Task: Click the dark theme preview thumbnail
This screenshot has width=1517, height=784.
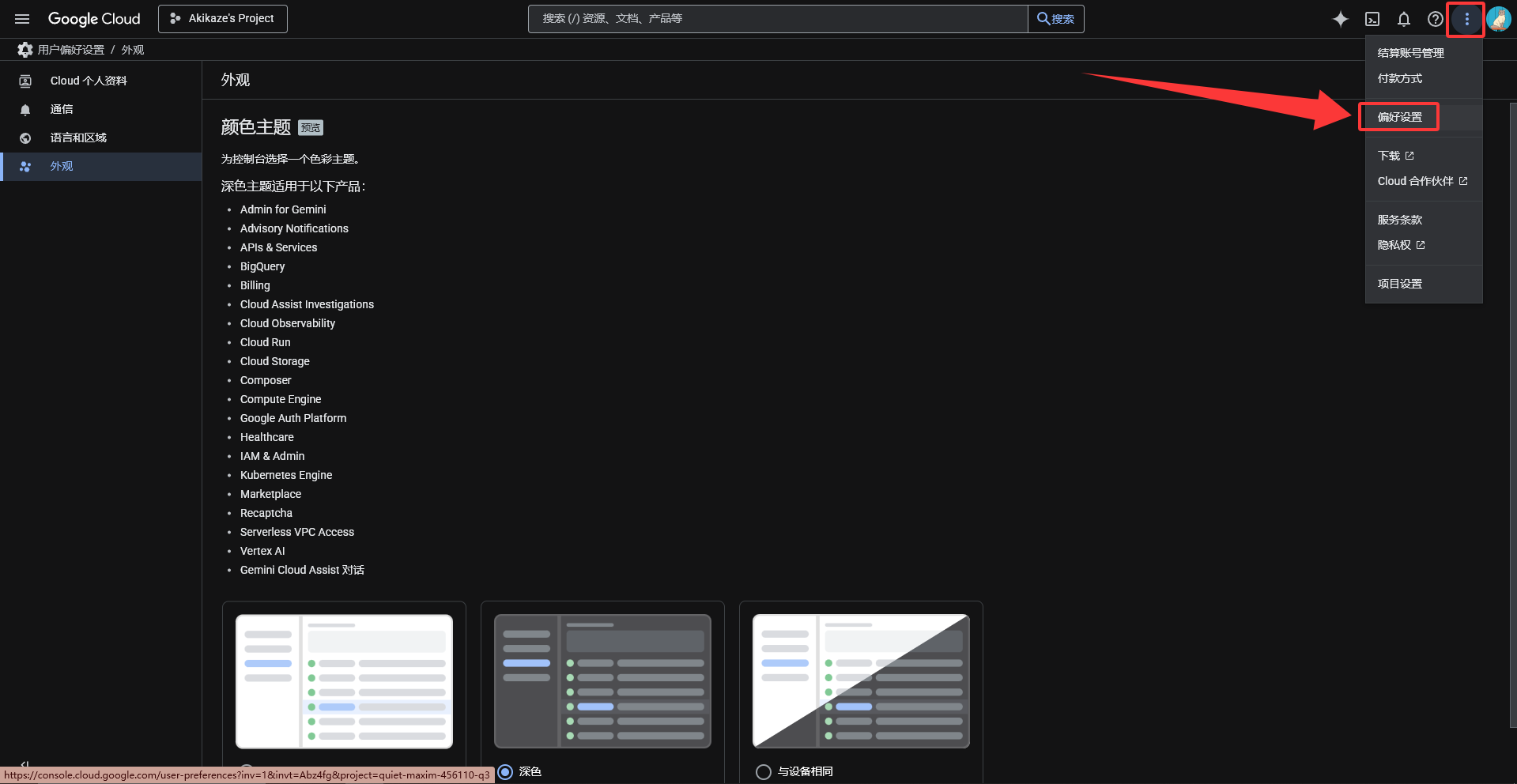Action: 602,681
